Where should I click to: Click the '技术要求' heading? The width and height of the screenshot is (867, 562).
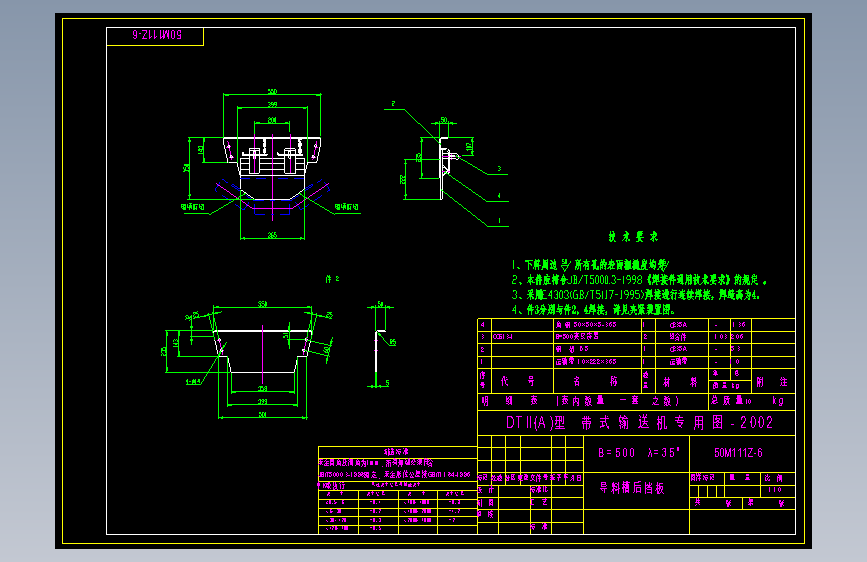tap(633, 237)
